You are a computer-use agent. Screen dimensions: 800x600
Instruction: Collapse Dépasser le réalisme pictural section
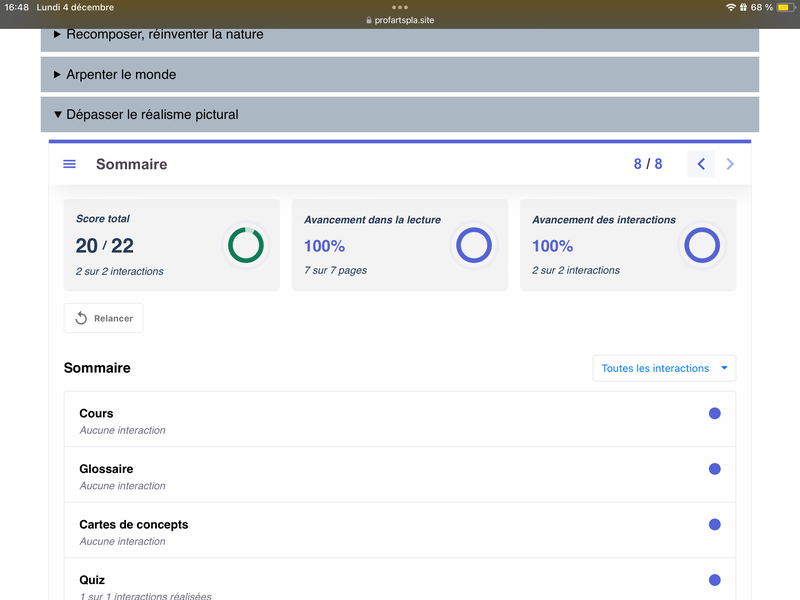coord(152,115)
